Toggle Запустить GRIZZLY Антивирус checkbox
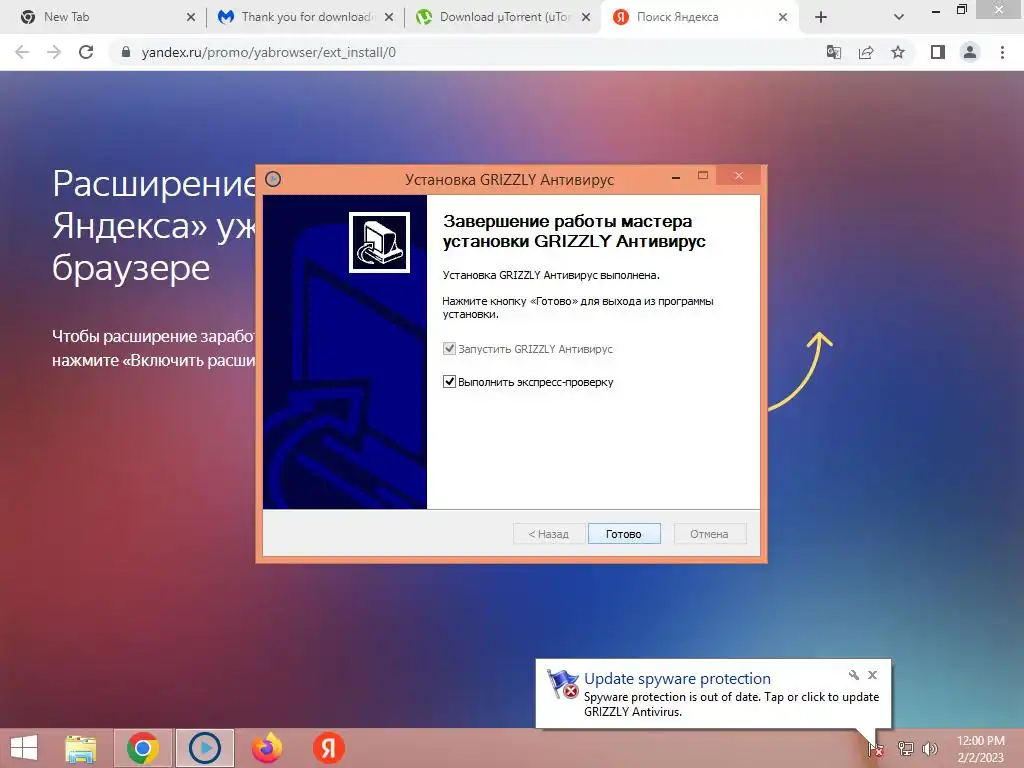 (449, 349)
